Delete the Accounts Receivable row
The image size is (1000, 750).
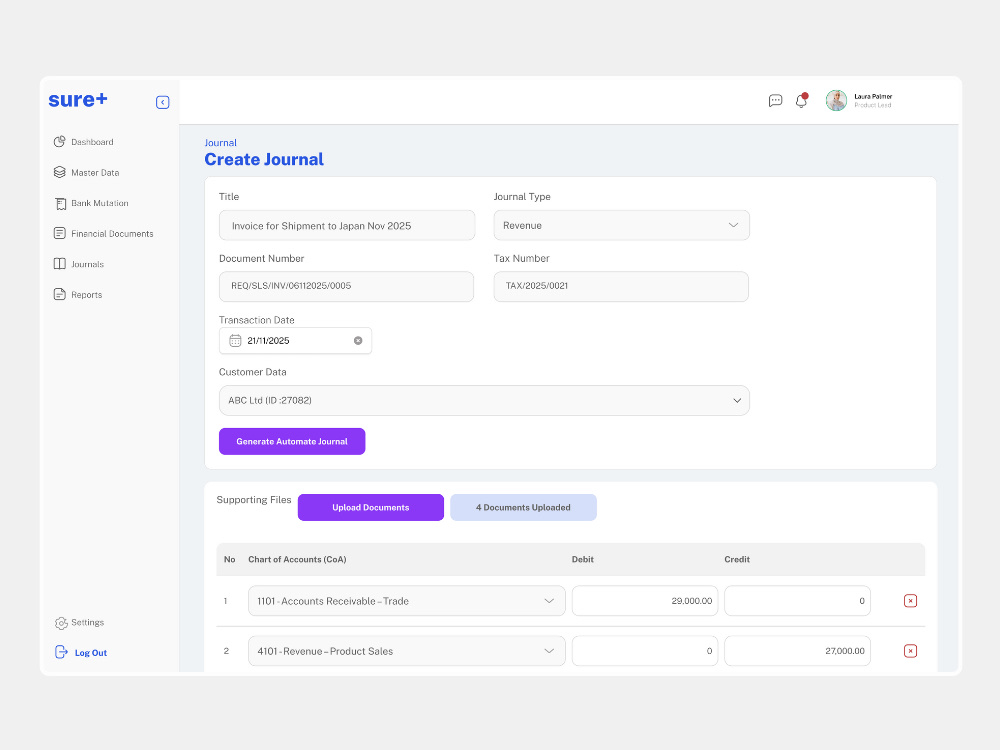[910, 601]
